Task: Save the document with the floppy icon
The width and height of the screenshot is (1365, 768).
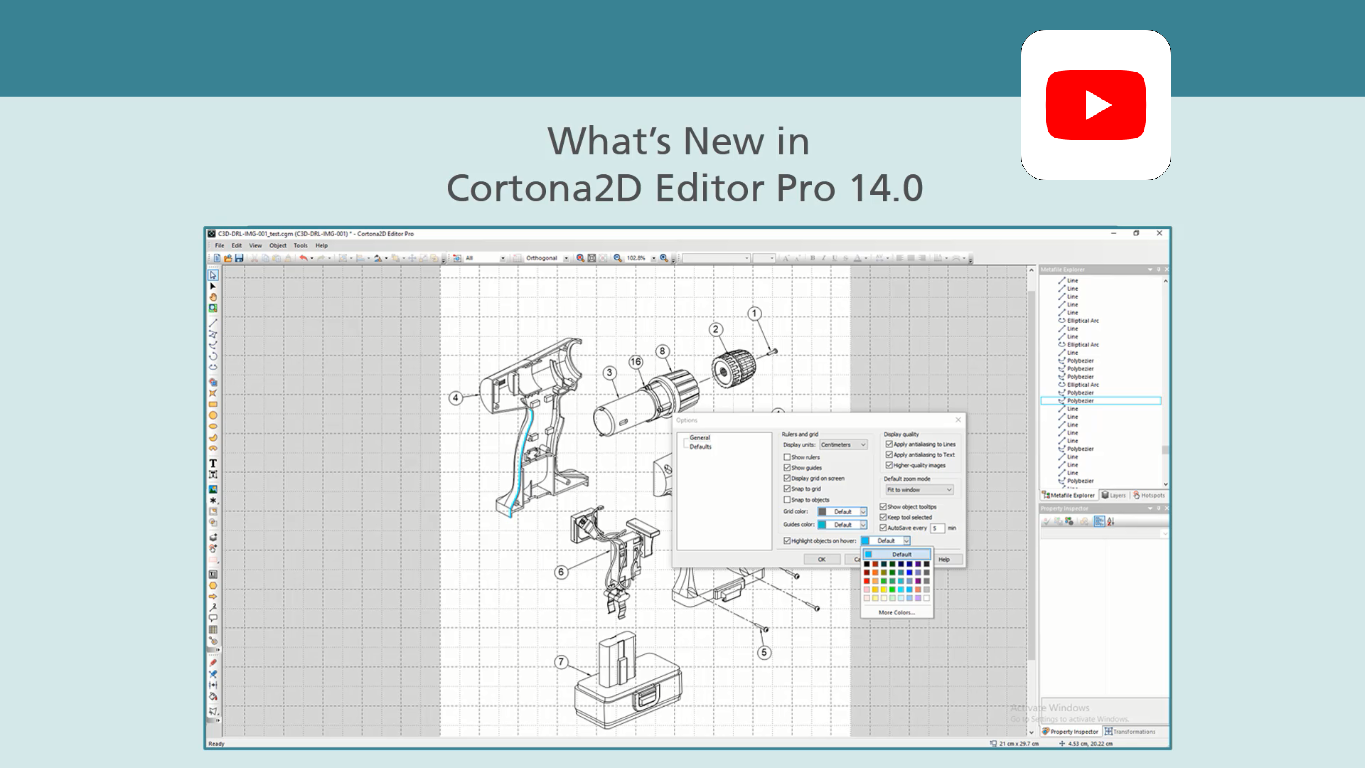Action: coord(239,258)
